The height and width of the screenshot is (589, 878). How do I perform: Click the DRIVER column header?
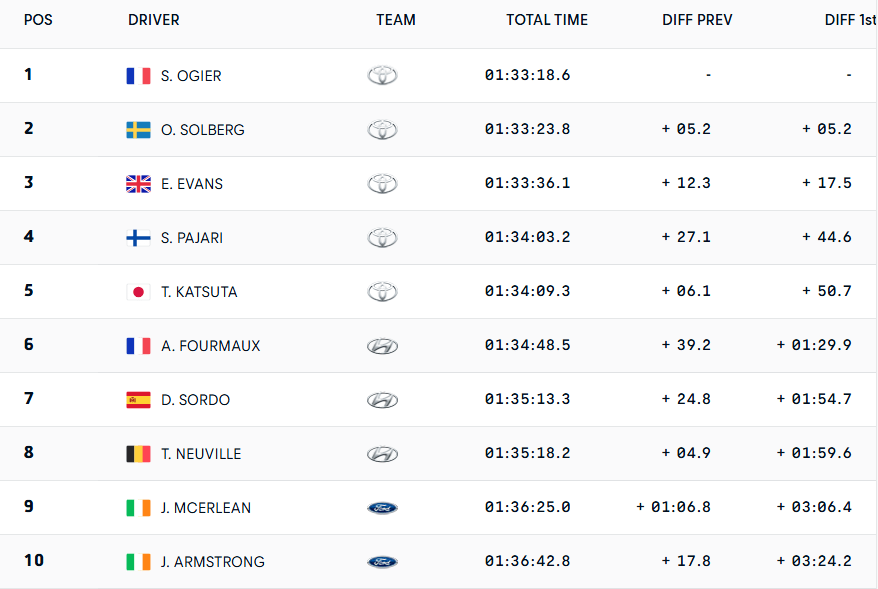click(x=154, y=20)
